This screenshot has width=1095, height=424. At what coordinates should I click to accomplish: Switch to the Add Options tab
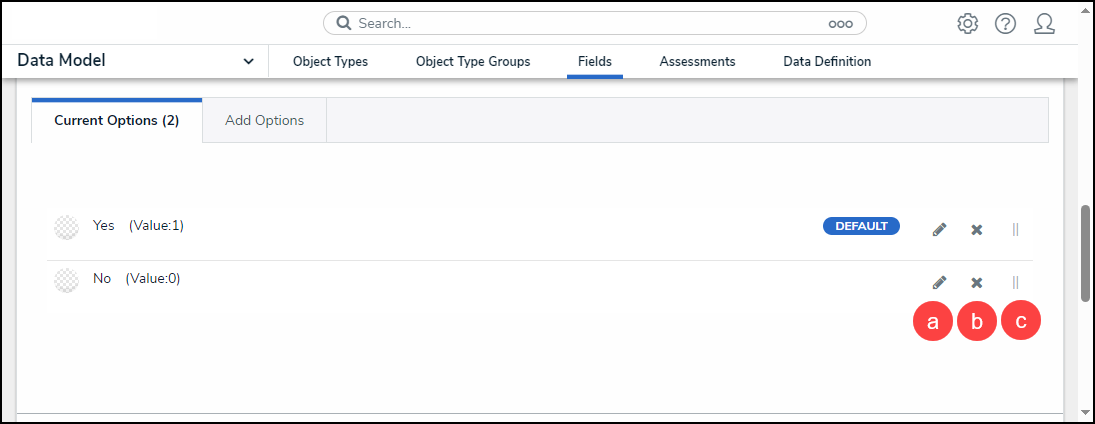click(x=264, y=120)
